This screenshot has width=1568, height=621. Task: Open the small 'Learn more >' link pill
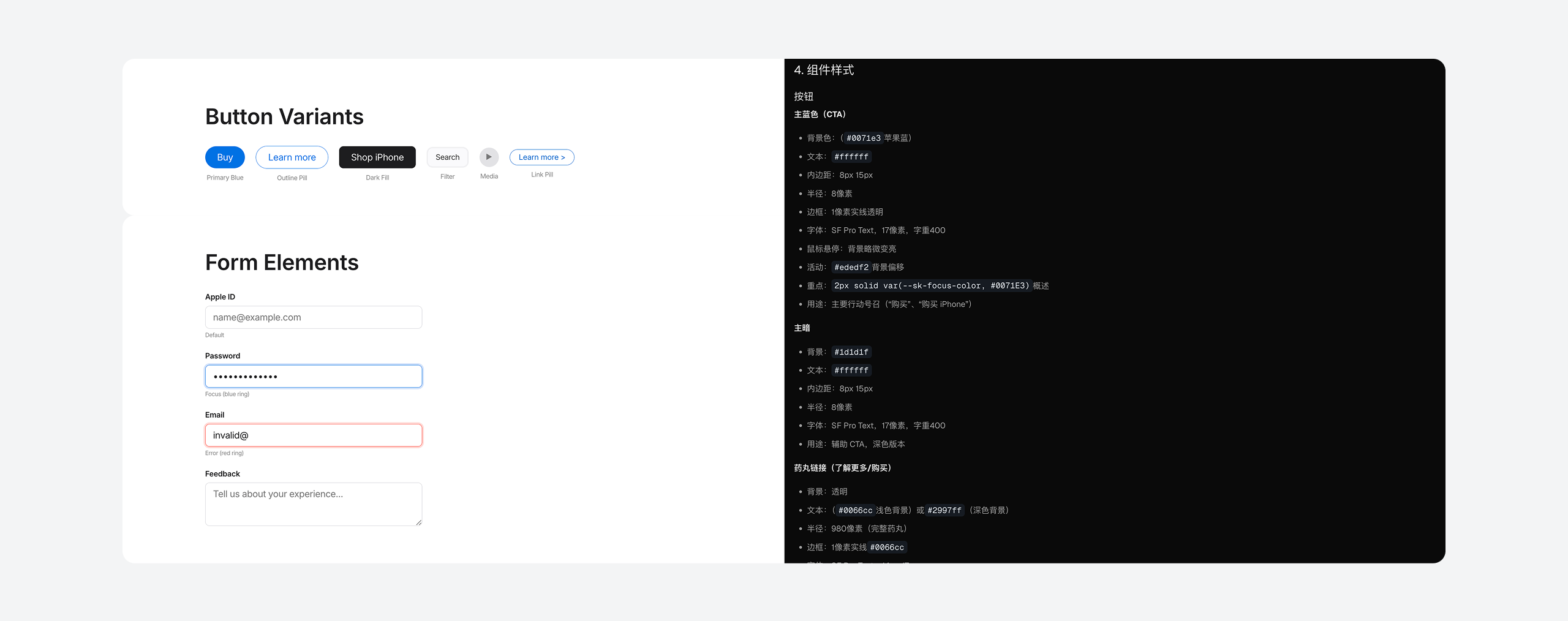tap(541, 157)
